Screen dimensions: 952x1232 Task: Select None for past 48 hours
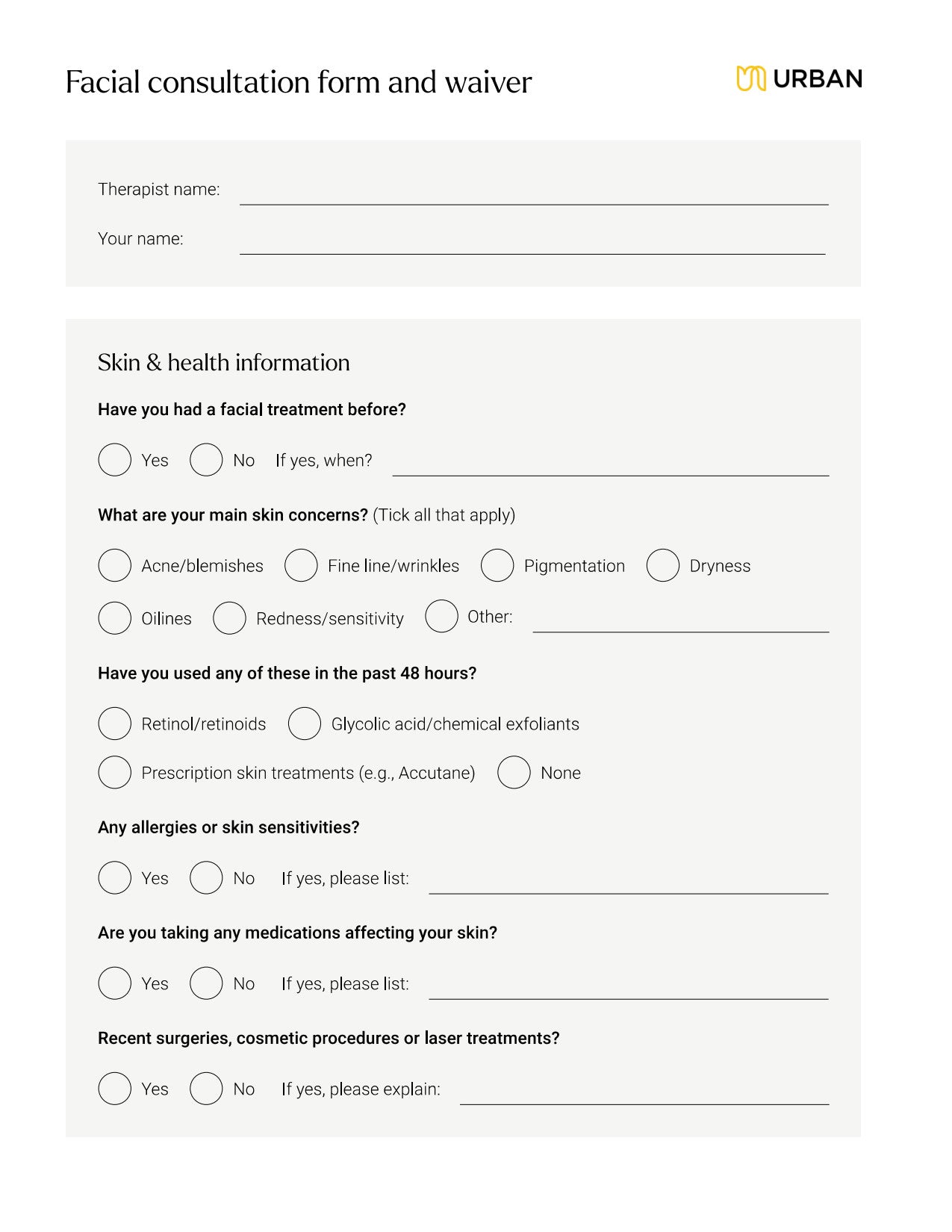[514, 773]
